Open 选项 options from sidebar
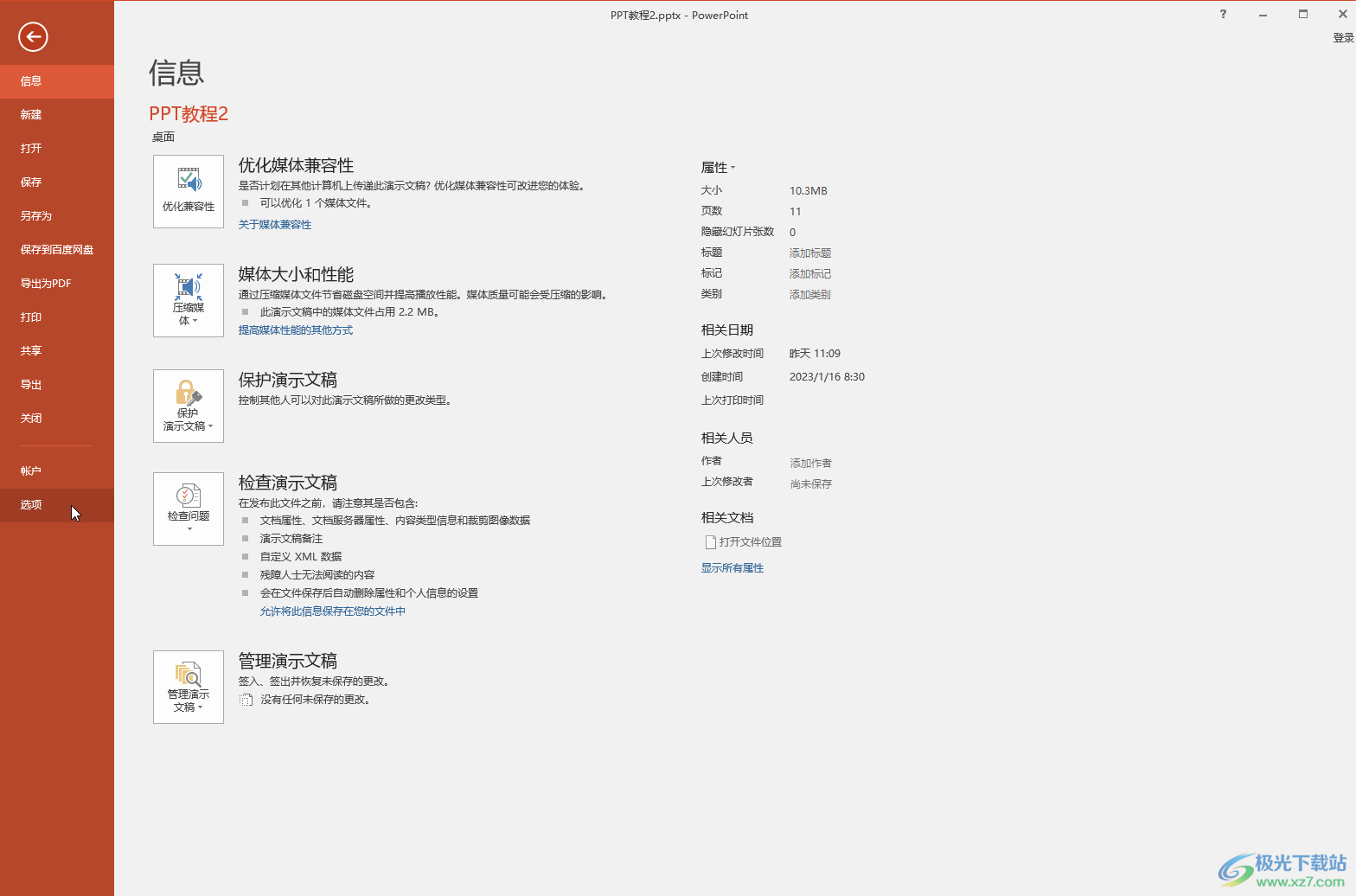The width and height of the screenshot is (1356, 896). 57,505
